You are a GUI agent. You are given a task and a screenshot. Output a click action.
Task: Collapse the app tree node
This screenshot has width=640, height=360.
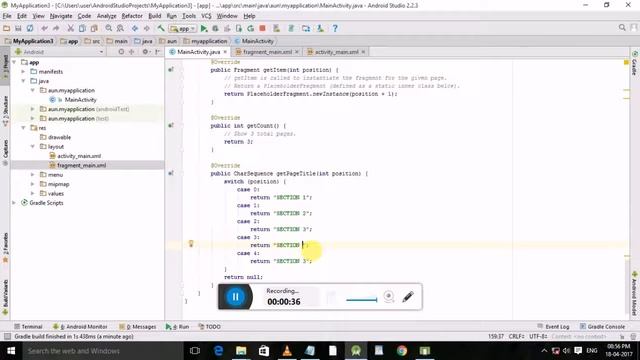point(15,62)
